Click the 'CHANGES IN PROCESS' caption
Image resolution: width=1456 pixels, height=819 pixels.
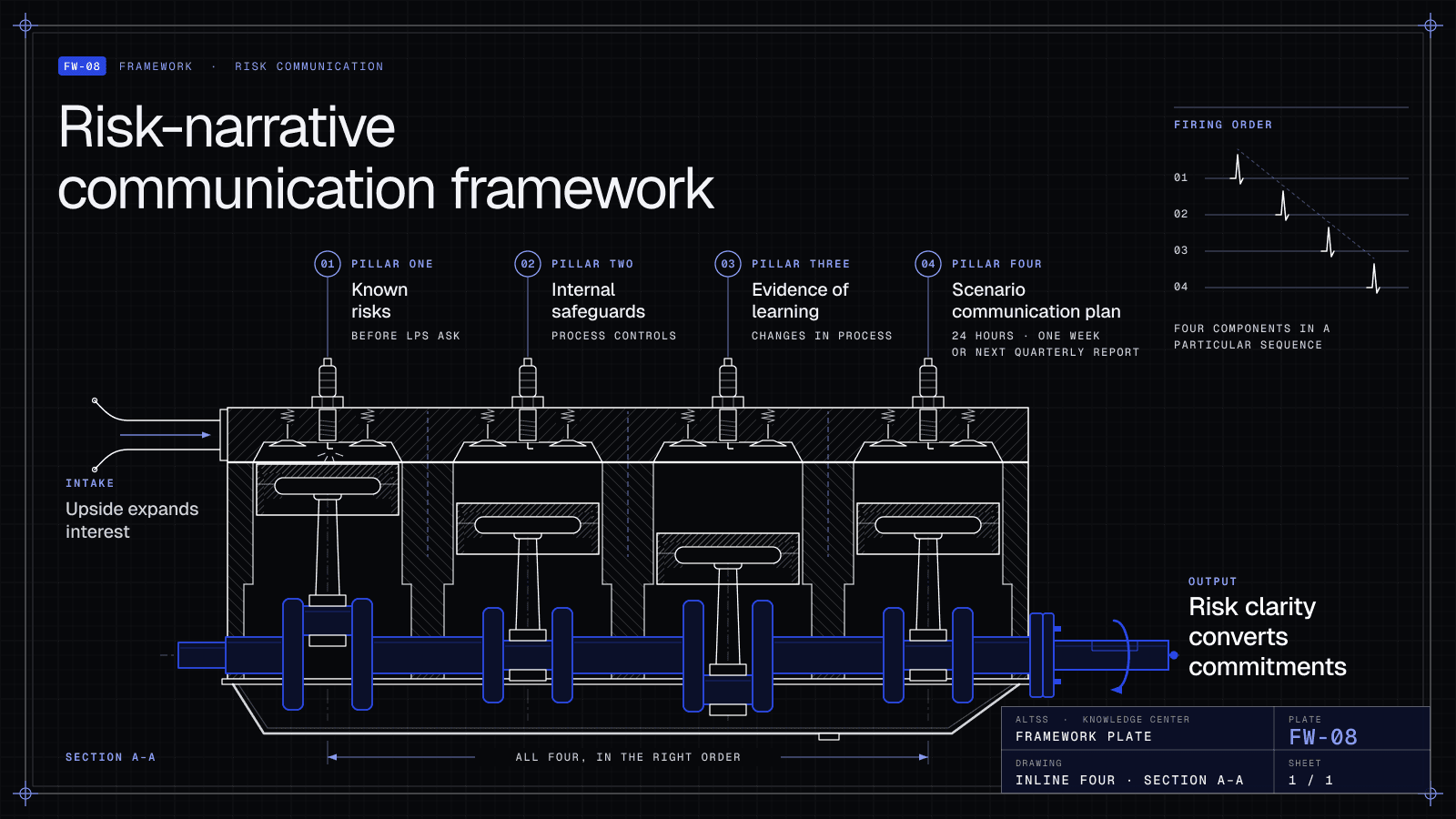pos(822,336)
